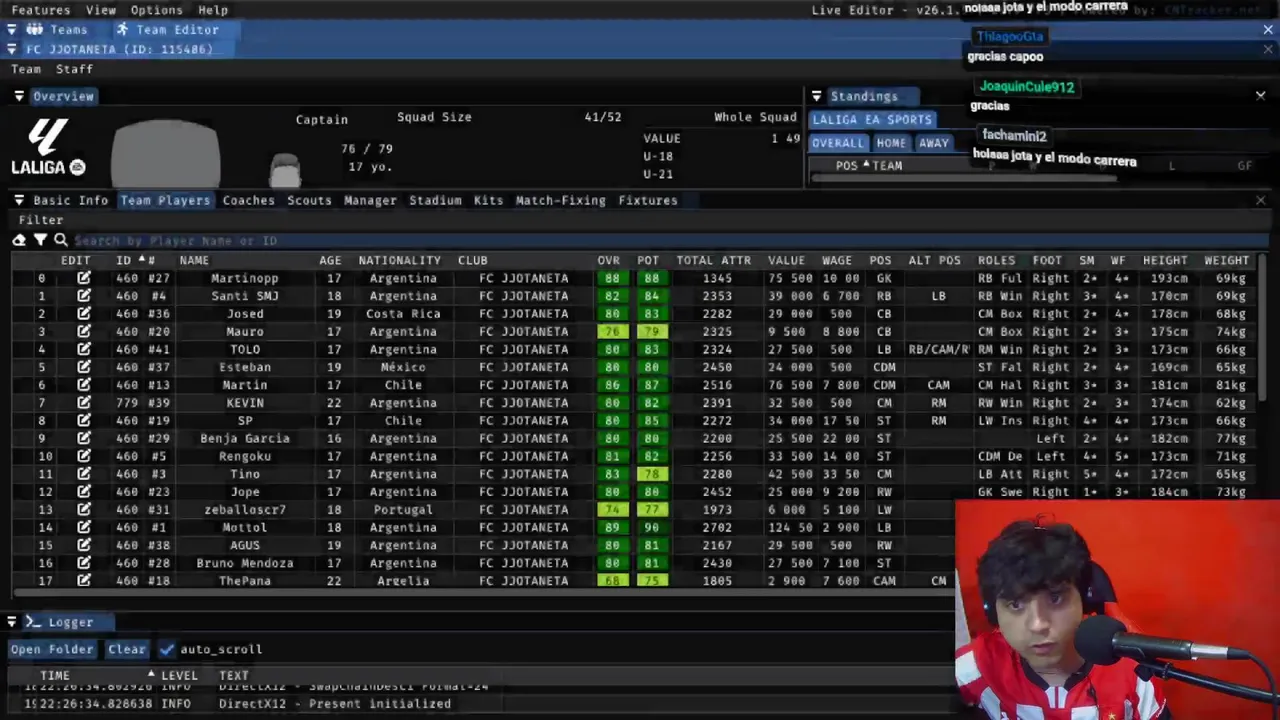The width and height of the screenshot is (1280, 720).
Task: Switch to the Fixtures tab
Action: (x=648, y=200)
